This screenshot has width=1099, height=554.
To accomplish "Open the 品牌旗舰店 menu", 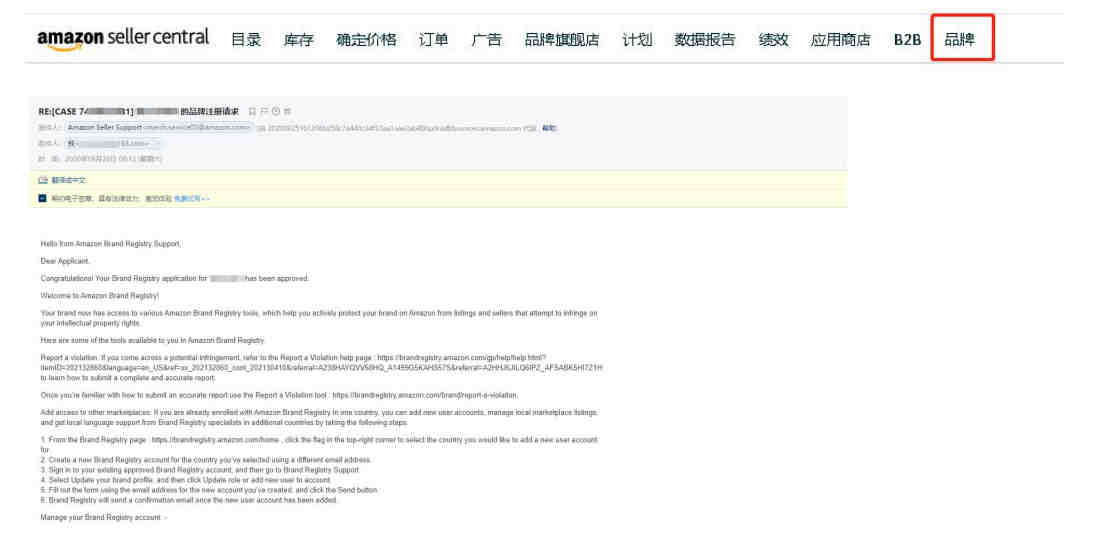I will 562,40.
